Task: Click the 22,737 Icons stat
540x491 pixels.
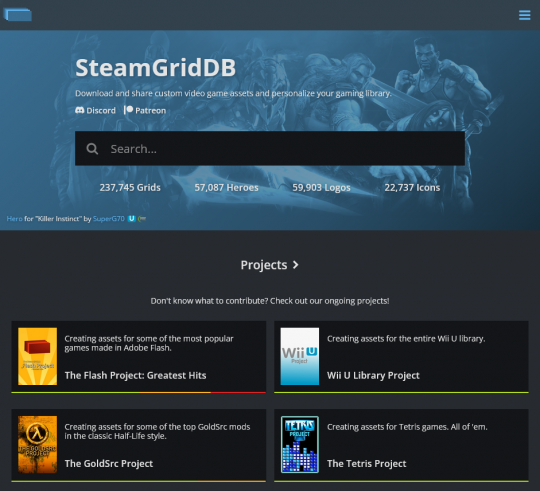Action: (x=412, y=187)
